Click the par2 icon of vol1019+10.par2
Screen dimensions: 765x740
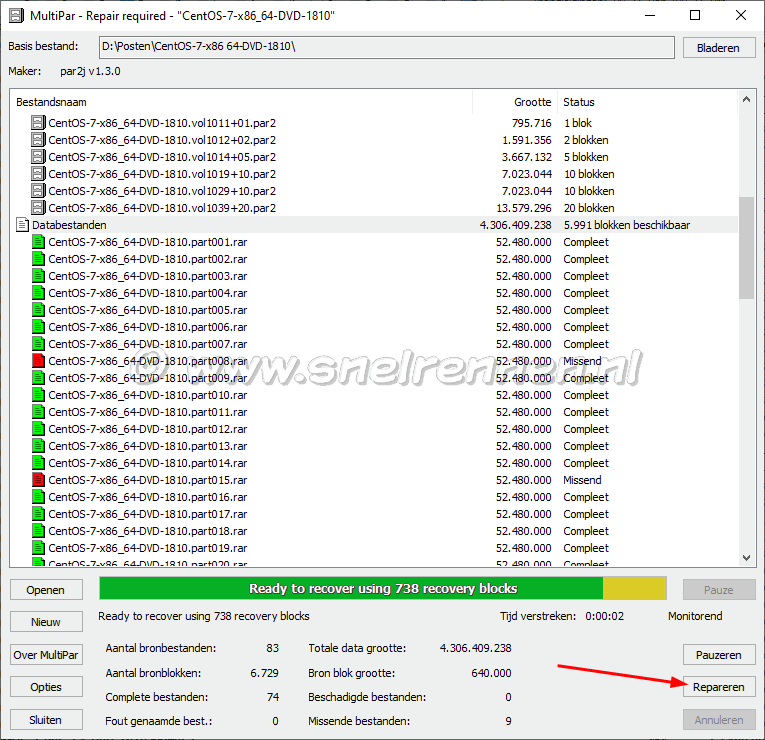39,174
